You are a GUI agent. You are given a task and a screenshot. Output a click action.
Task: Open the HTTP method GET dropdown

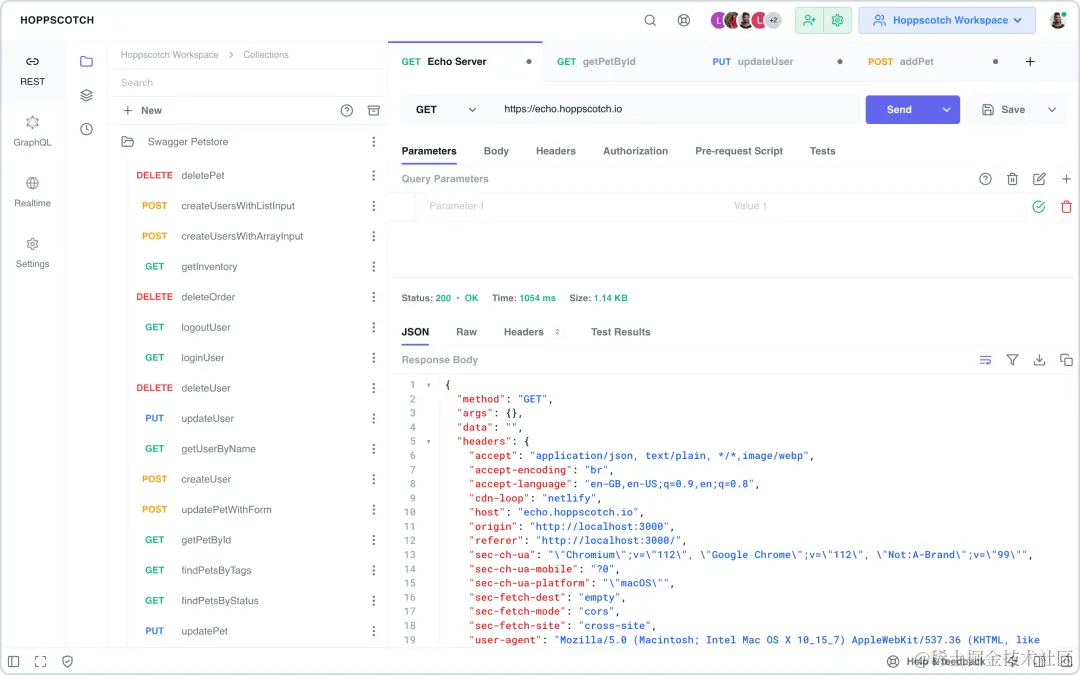coord(446,110)
